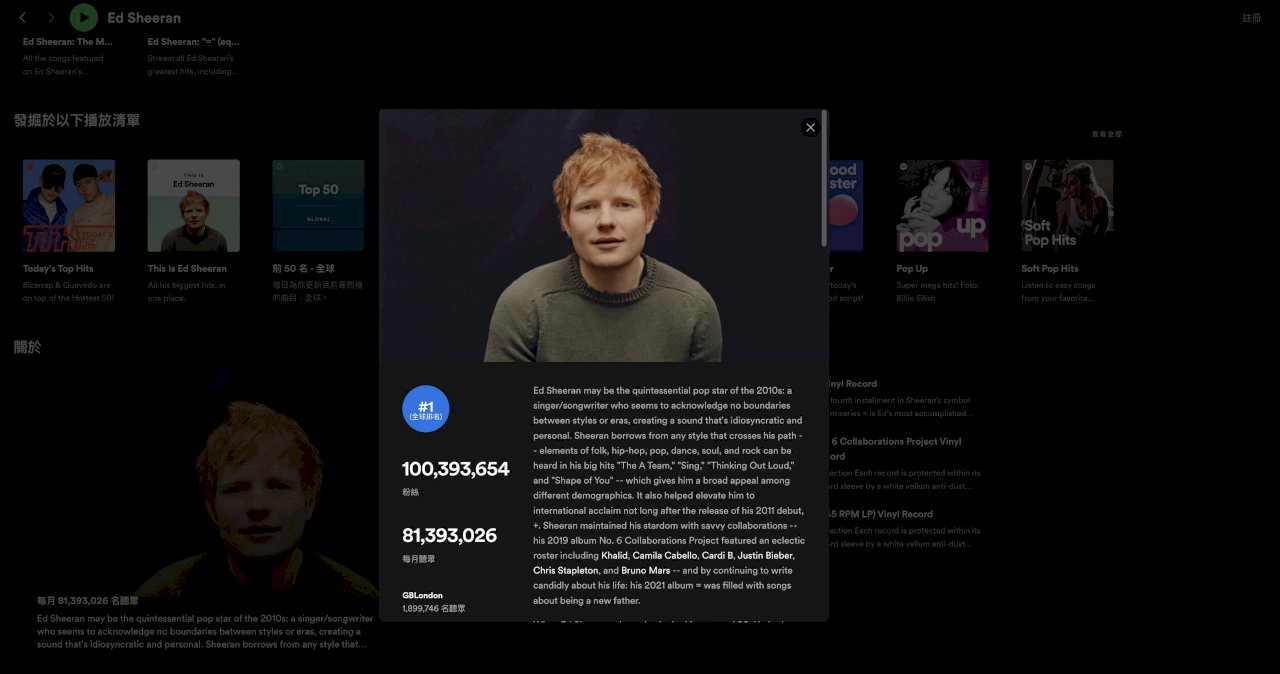Go back with the left arrow

pos(22,18)
